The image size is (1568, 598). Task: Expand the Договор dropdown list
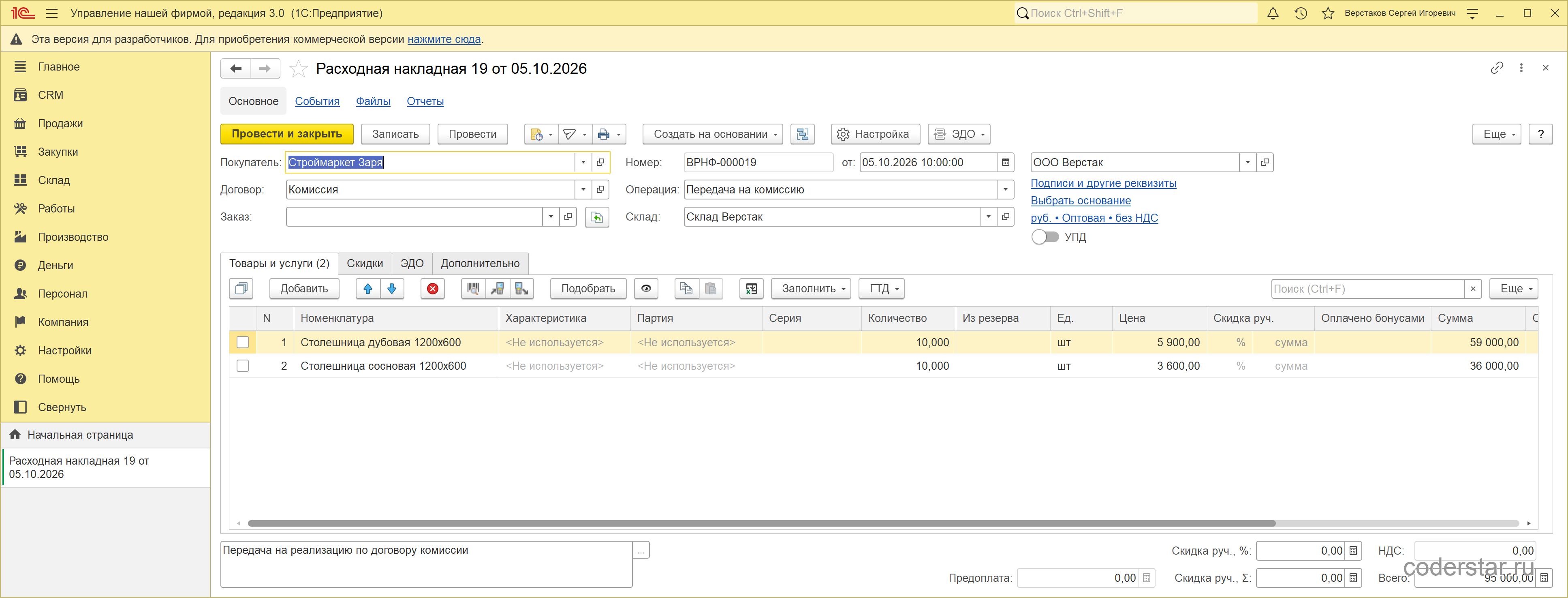click(x=583, y=190)
